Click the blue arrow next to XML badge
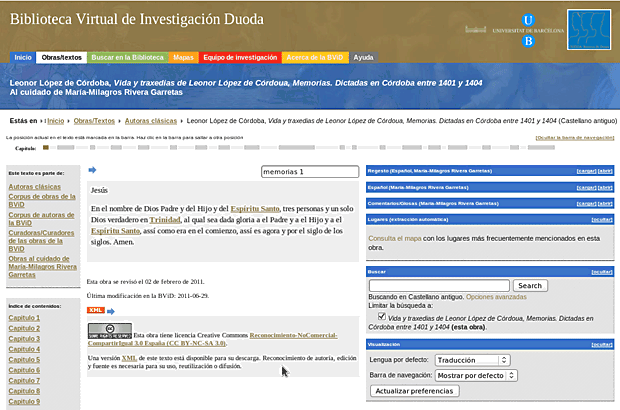Image resolution: width=620 pixels, height=410 pixels. (111, 310)
